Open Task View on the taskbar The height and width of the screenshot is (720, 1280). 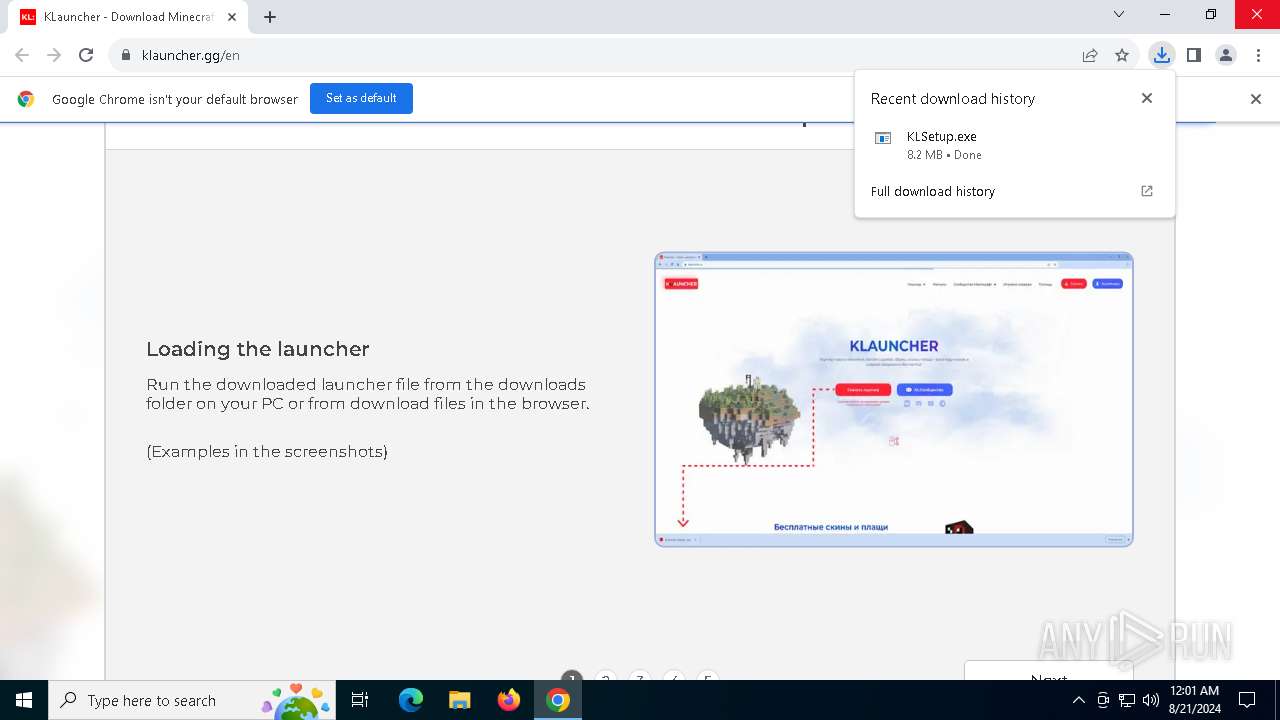pos(360,700)
